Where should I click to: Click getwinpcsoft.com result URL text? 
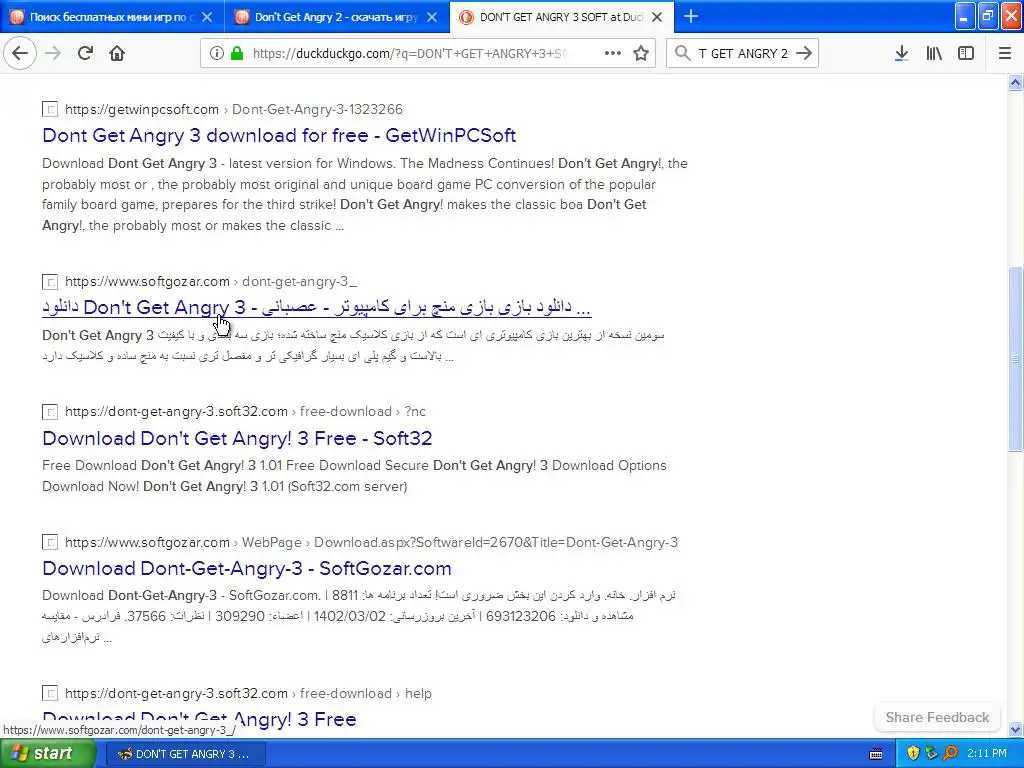coord(234,109)
